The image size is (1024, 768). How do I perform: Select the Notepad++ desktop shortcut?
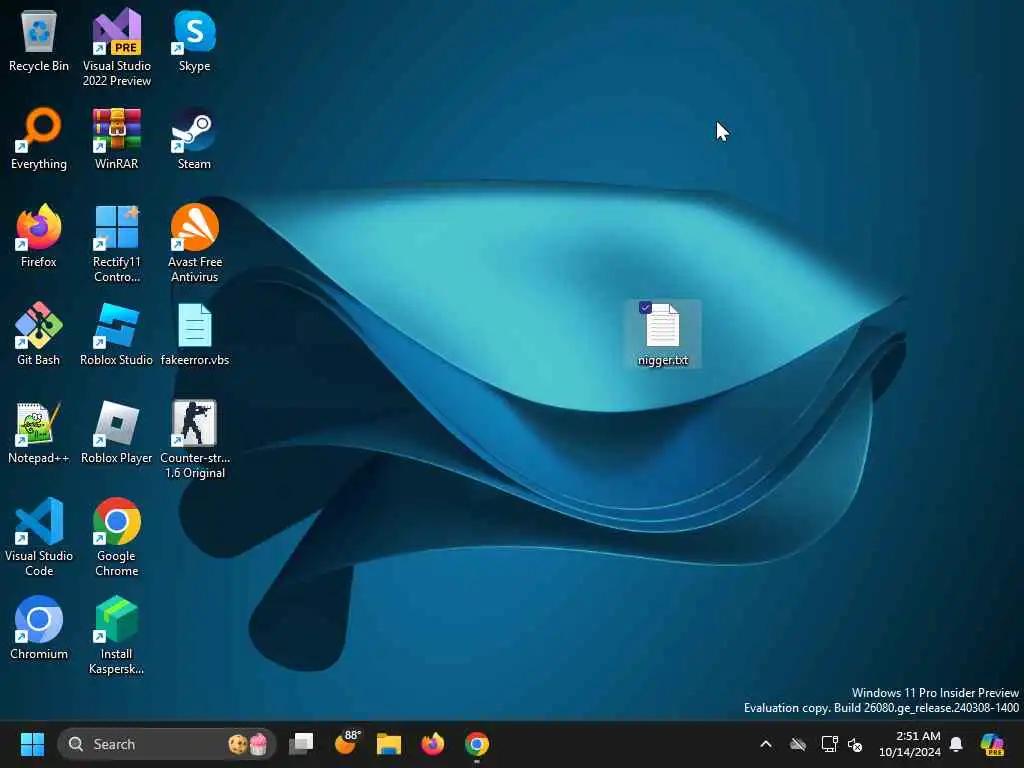click(x=39, y=433)
